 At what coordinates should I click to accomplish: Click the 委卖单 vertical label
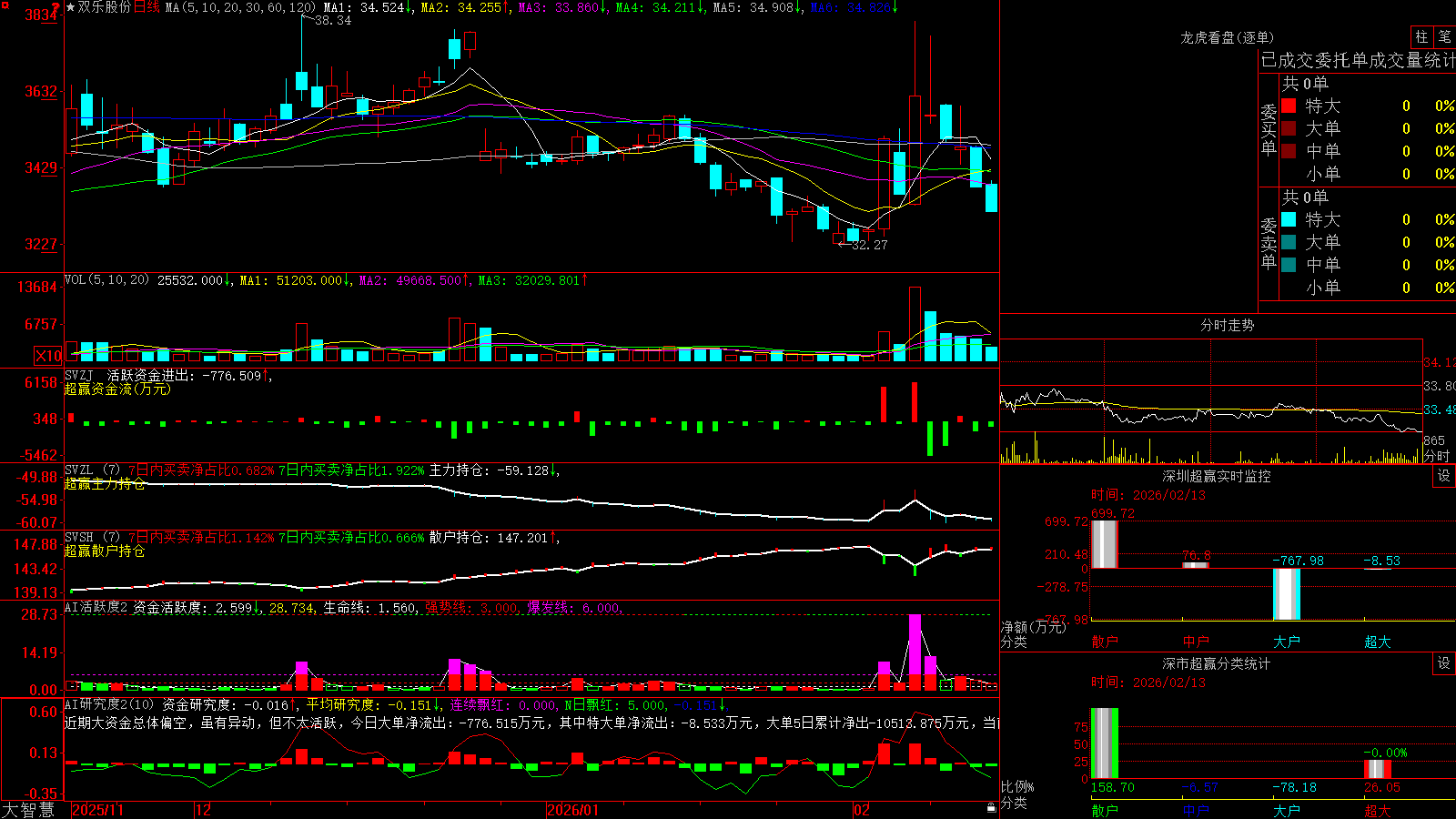click(1269, 244)
